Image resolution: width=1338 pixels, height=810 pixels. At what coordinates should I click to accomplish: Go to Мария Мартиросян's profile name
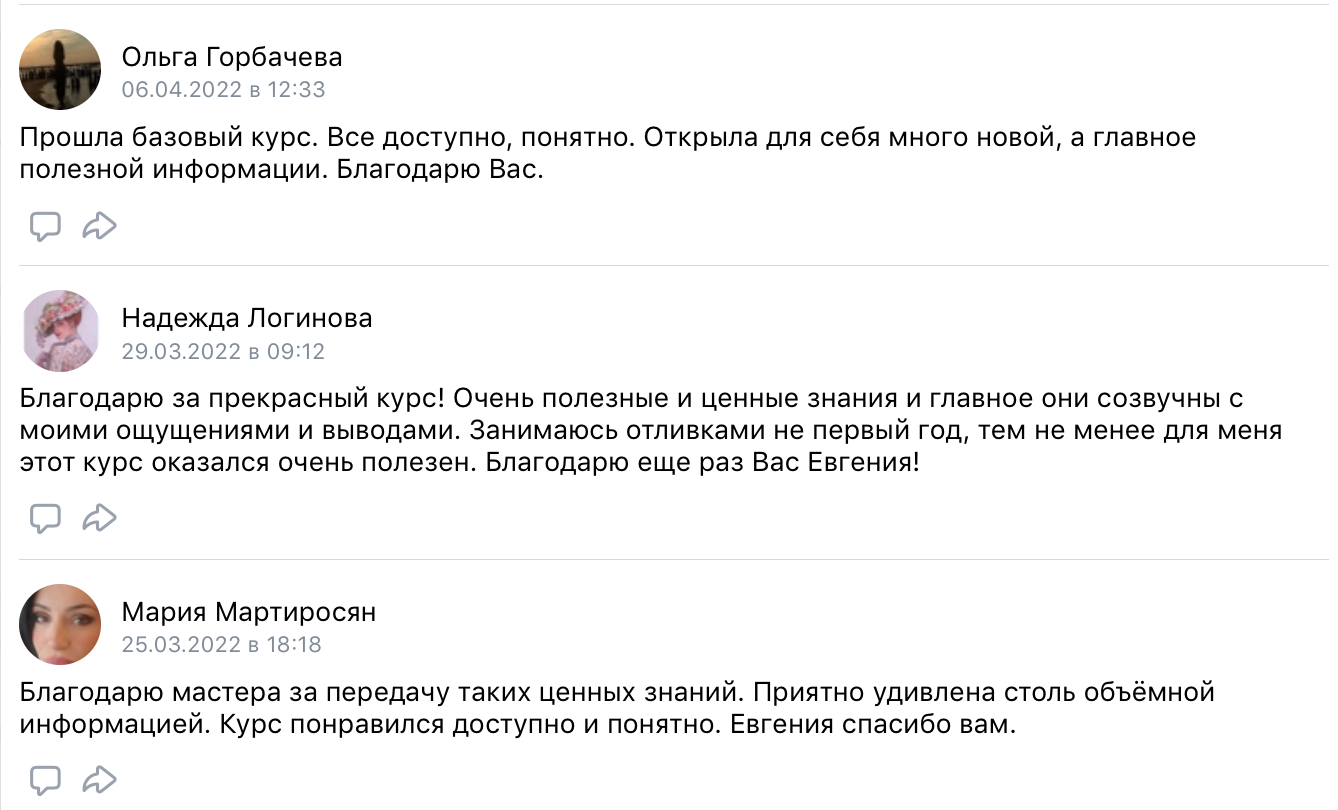(x=249, y=612)
